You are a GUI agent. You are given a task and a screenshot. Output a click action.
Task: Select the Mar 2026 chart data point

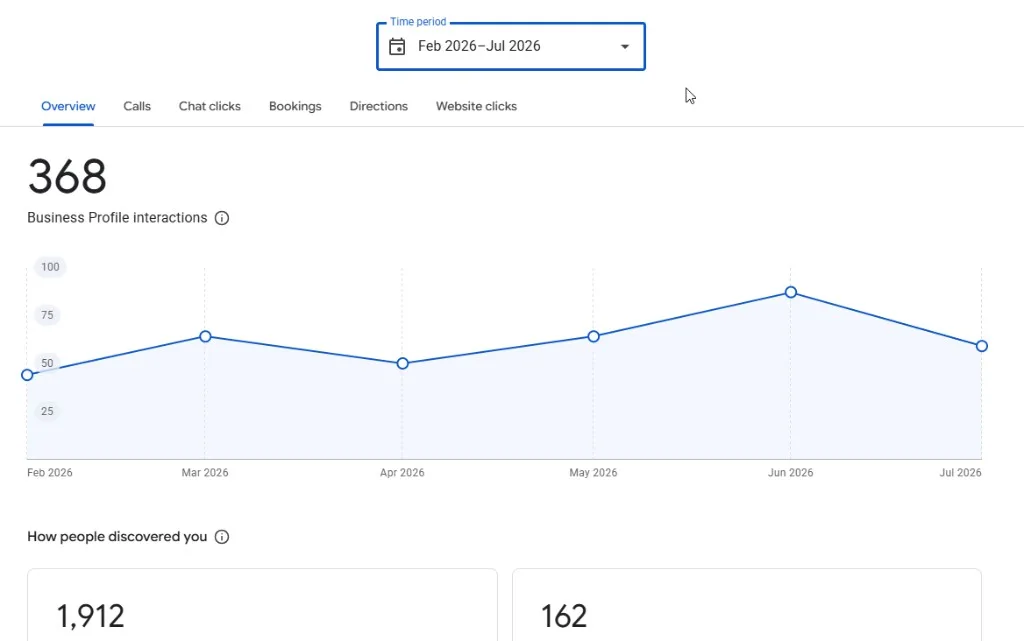[205, 336]
